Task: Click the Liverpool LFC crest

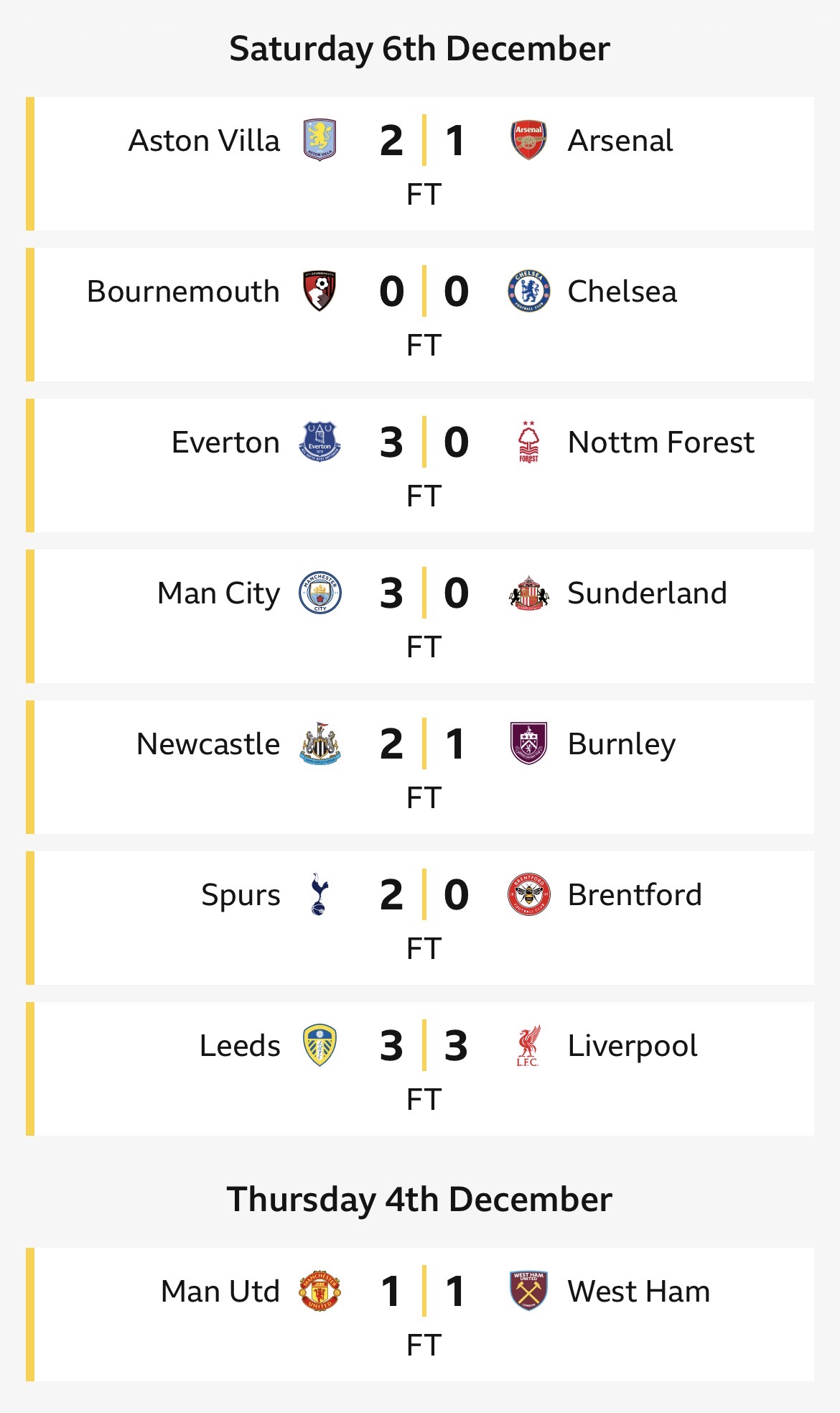Action: [528, 1045]
